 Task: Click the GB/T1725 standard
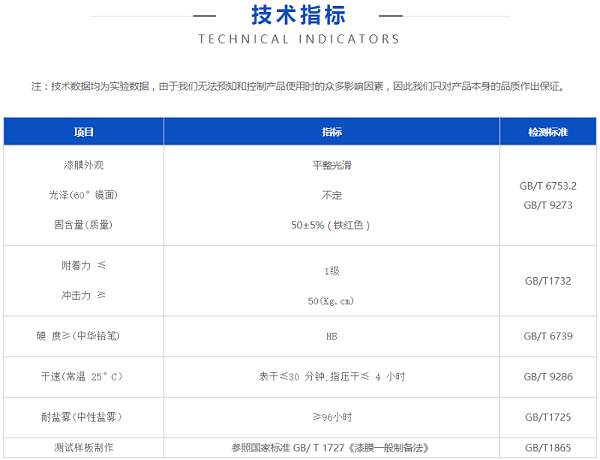(548, 417)
